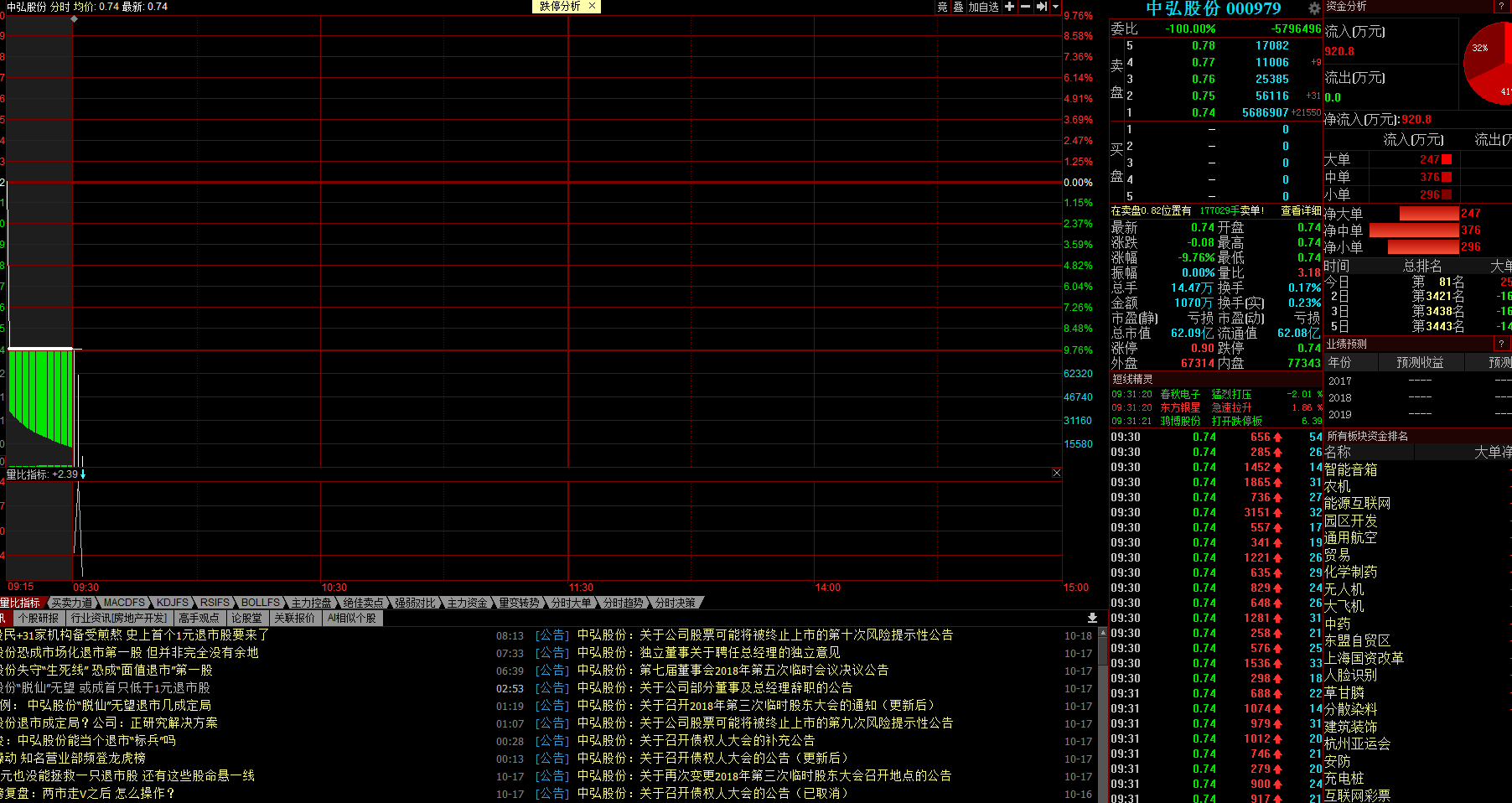The width and height of the screenshot is (1512, 803).
Task: Open help for 资金分析 panel
Action: tap(1501, 6)
